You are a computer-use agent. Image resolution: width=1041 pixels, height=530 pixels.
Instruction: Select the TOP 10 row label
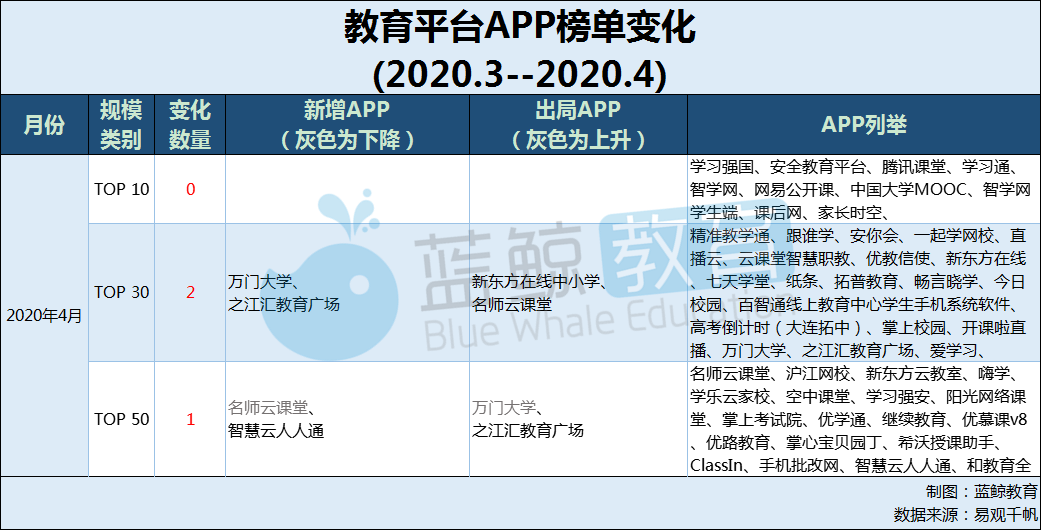(x=122, y=189)
